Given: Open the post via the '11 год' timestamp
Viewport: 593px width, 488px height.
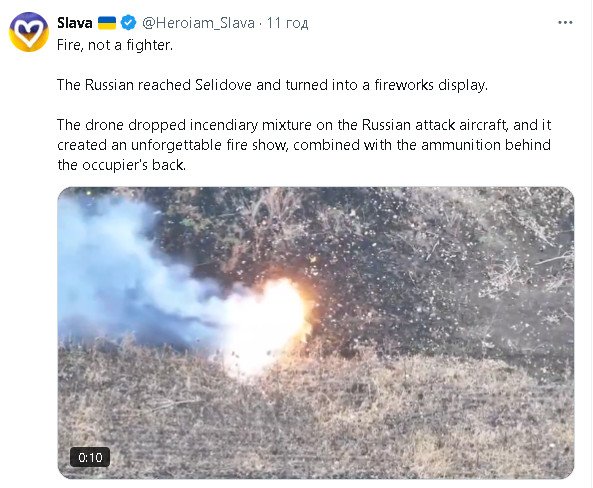Looking at the screenshot, I should point(287,23).
